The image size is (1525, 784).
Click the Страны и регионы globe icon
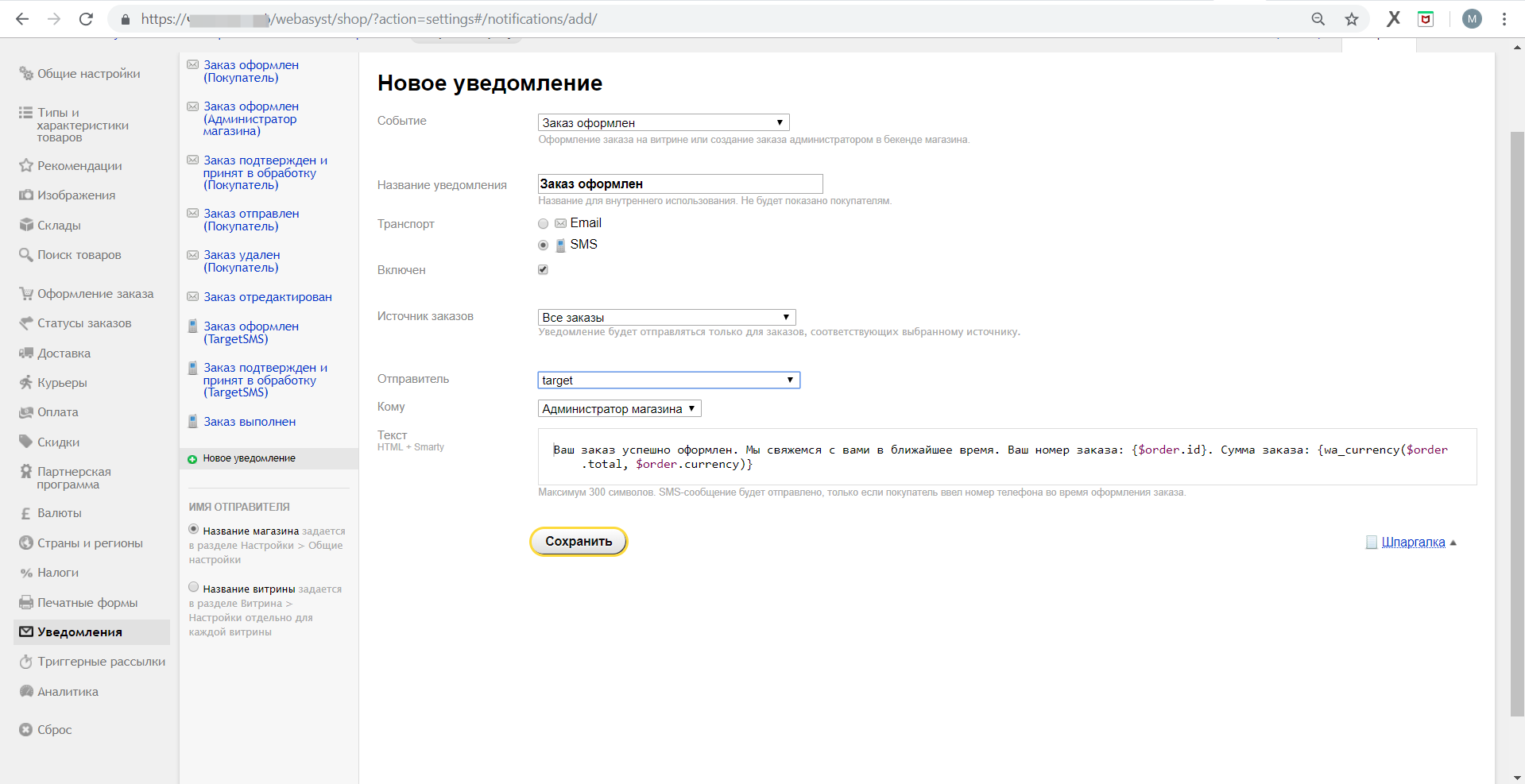[26, 543]
